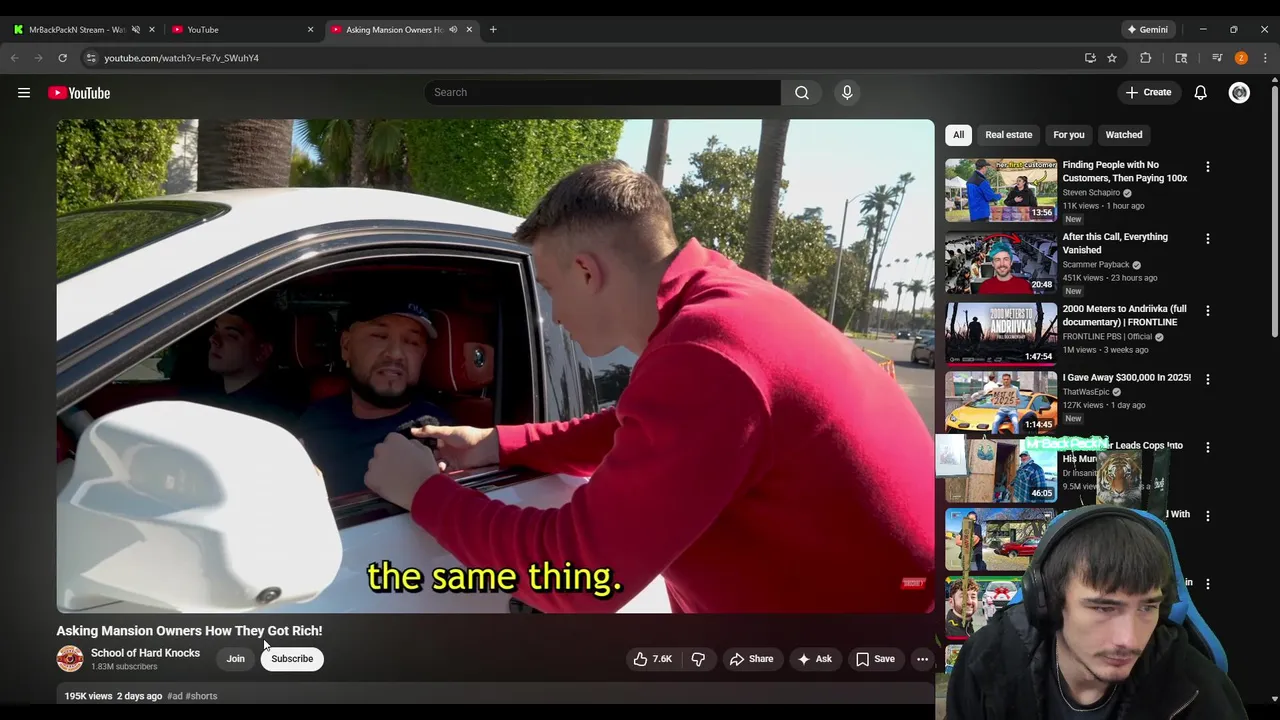
Task: Click the Join channel button
Action: [x=235, y=659]
